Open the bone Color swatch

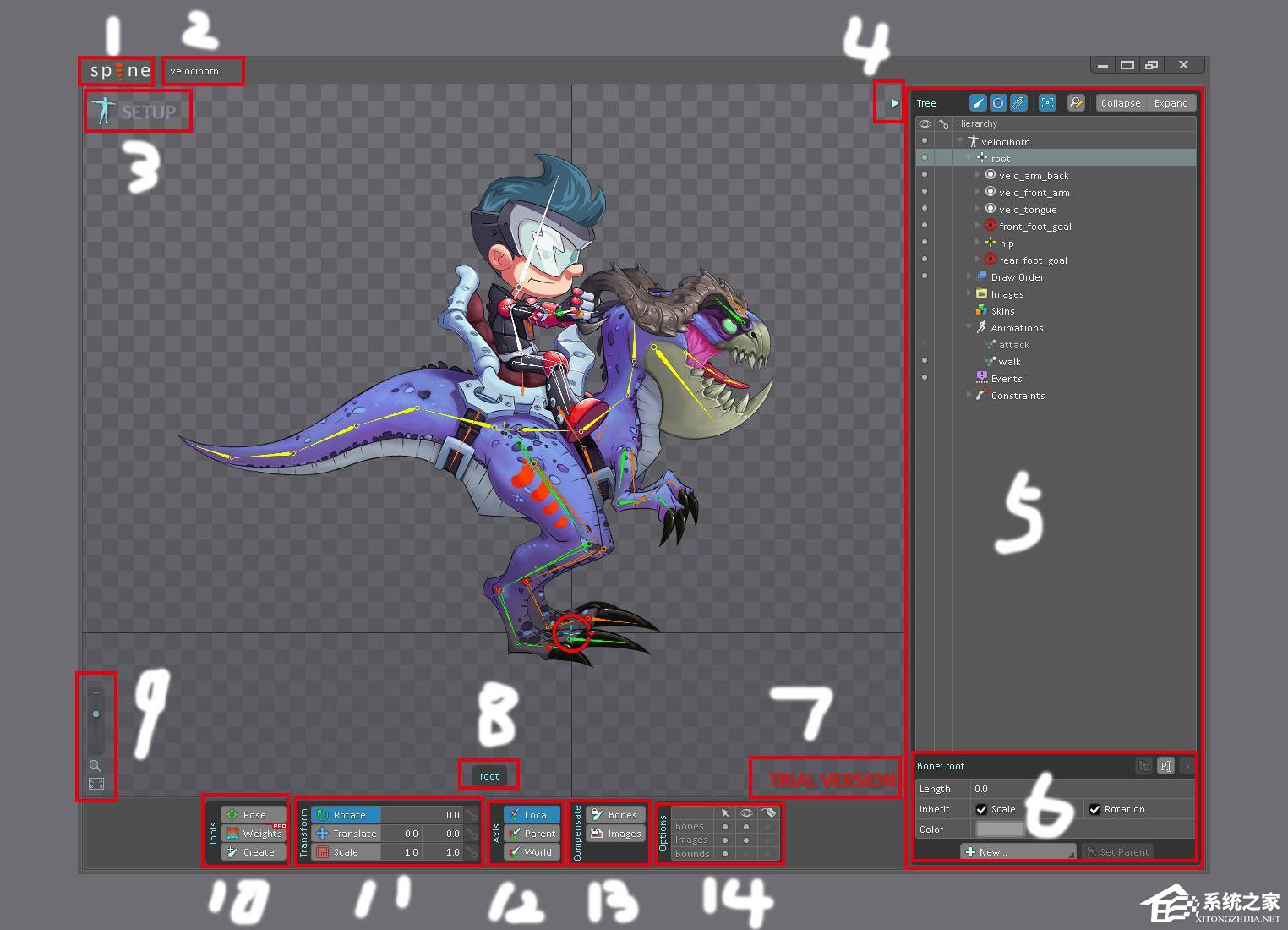pyautogui.click(x=1000, y=829)
